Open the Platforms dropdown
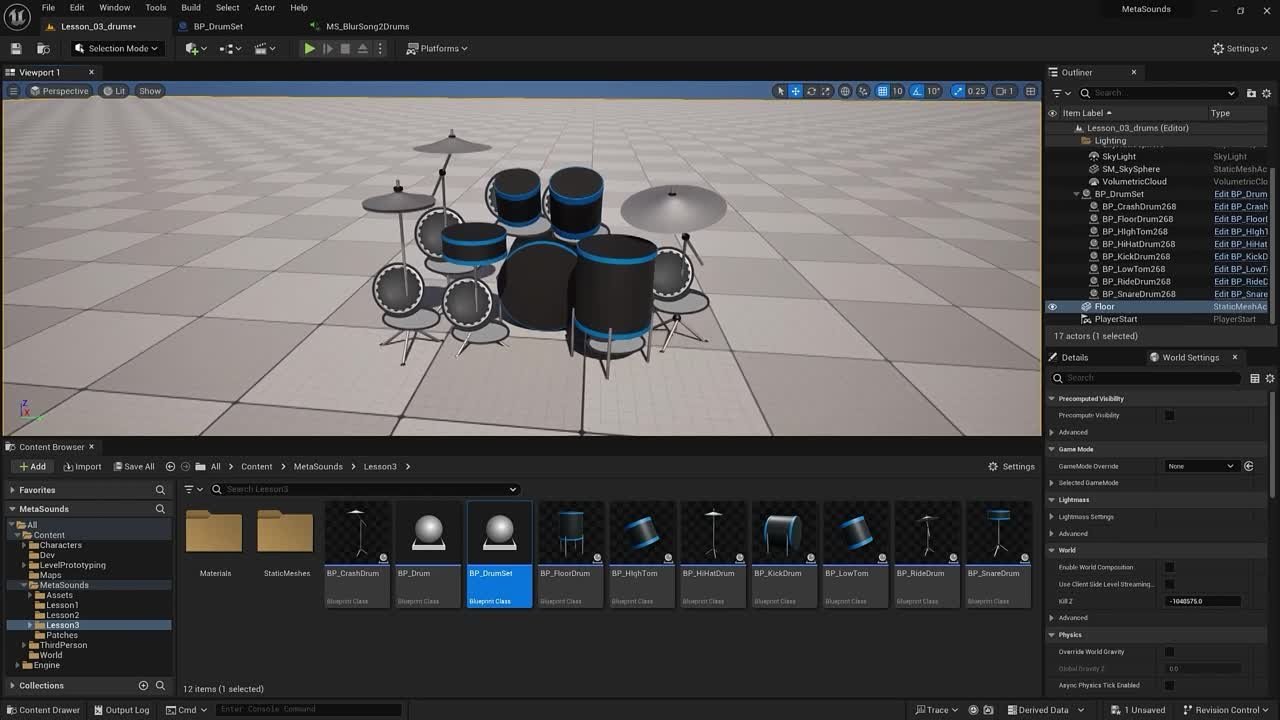1280x720 pixels. point(438,48)
